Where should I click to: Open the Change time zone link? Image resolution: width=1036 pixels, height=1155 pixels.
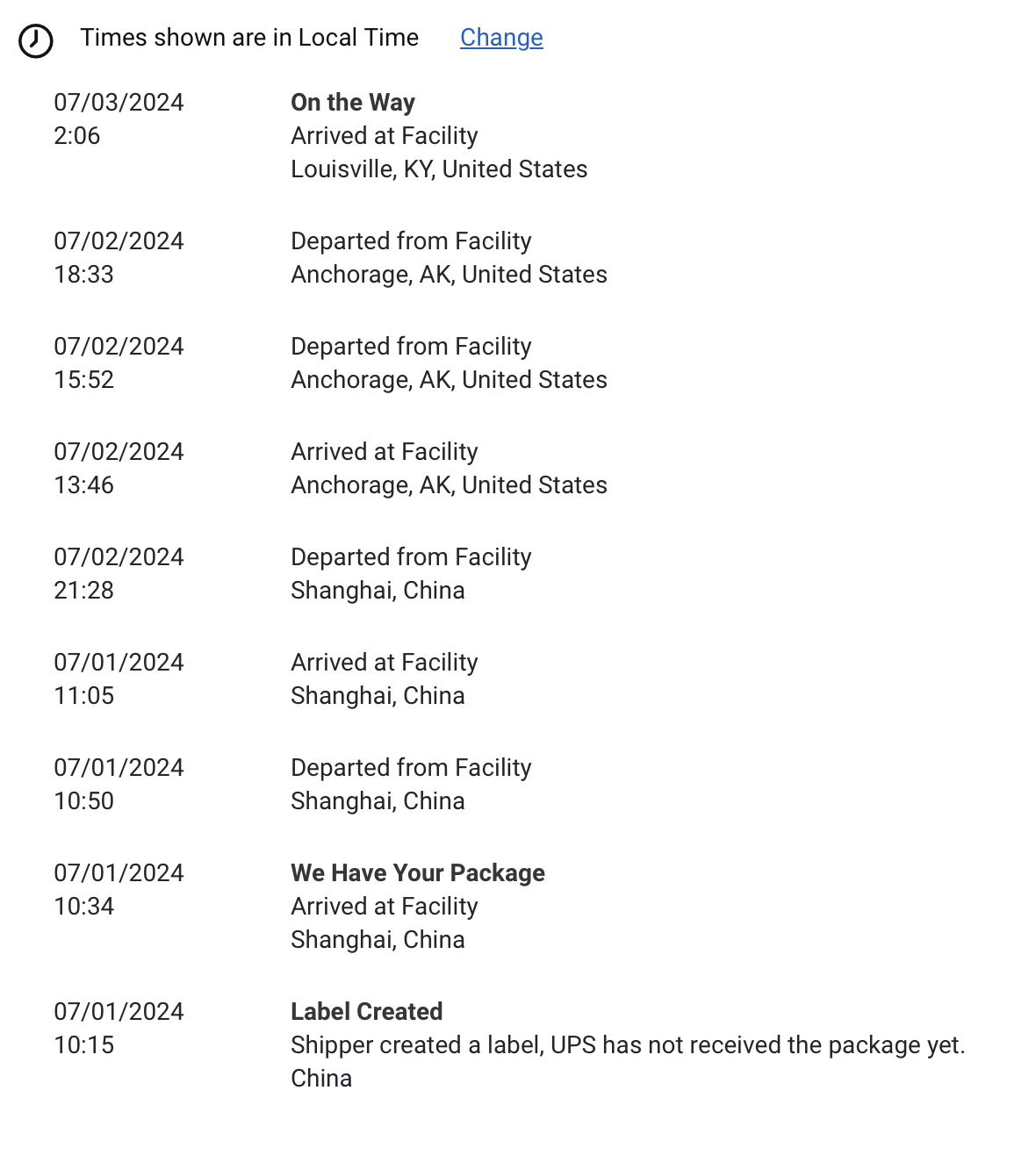point(501,38)
